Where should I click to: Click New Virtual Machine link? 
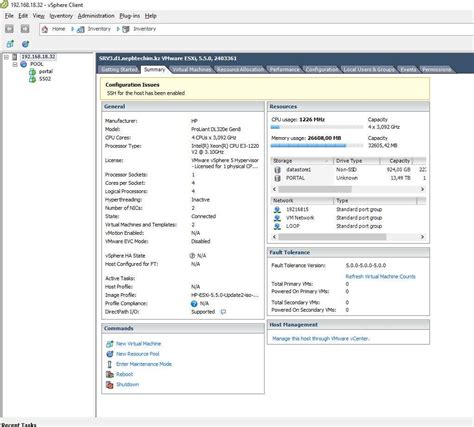(x=139, y=344)
